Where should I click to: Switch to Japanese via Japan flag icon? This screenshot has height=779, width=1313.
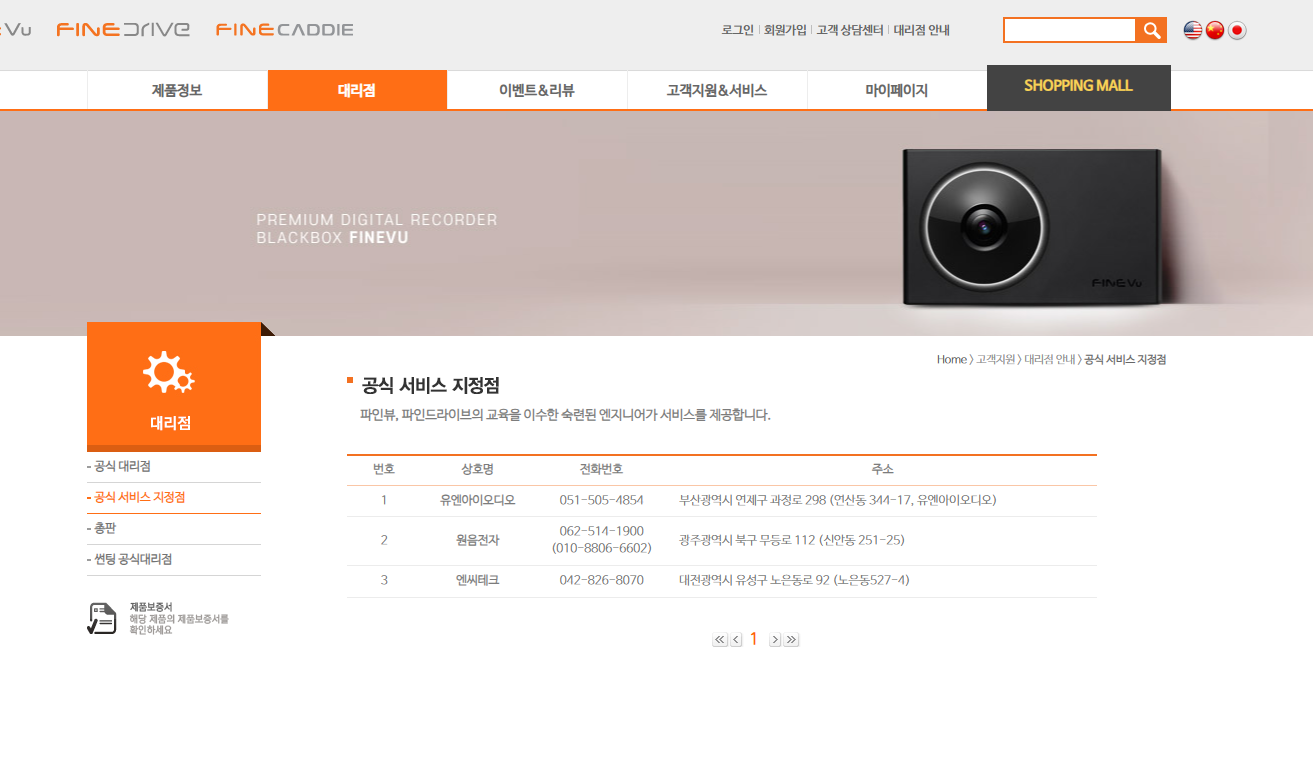click(x=1237, y=30)
